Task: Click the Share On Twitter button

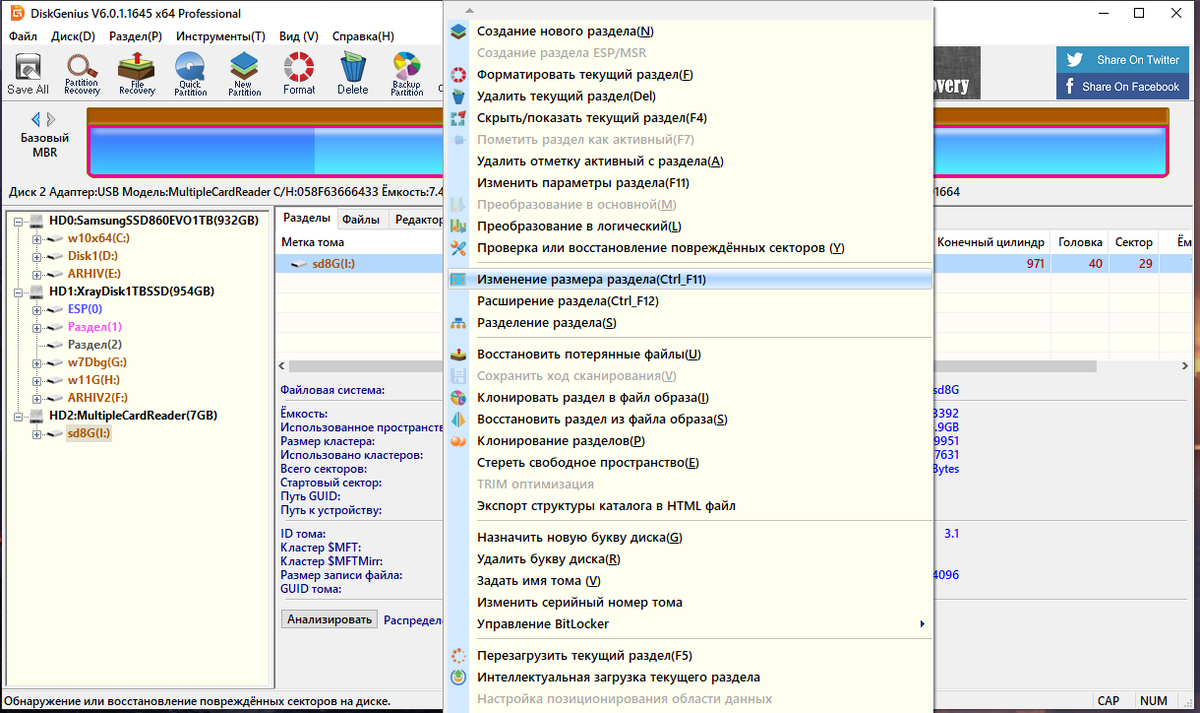Action: pyautogui.click(x=1122, y=60)
